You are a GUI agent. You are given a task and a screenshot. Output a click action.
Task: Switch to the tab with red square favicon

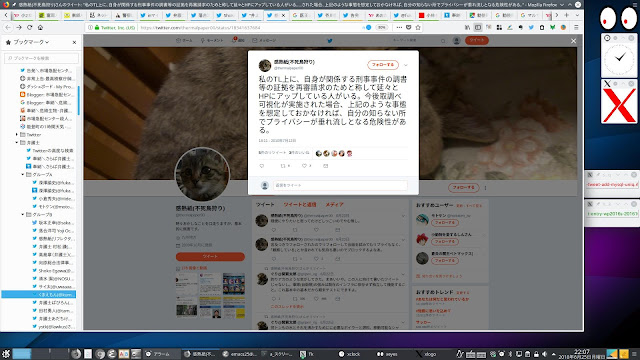click(428, 16)
